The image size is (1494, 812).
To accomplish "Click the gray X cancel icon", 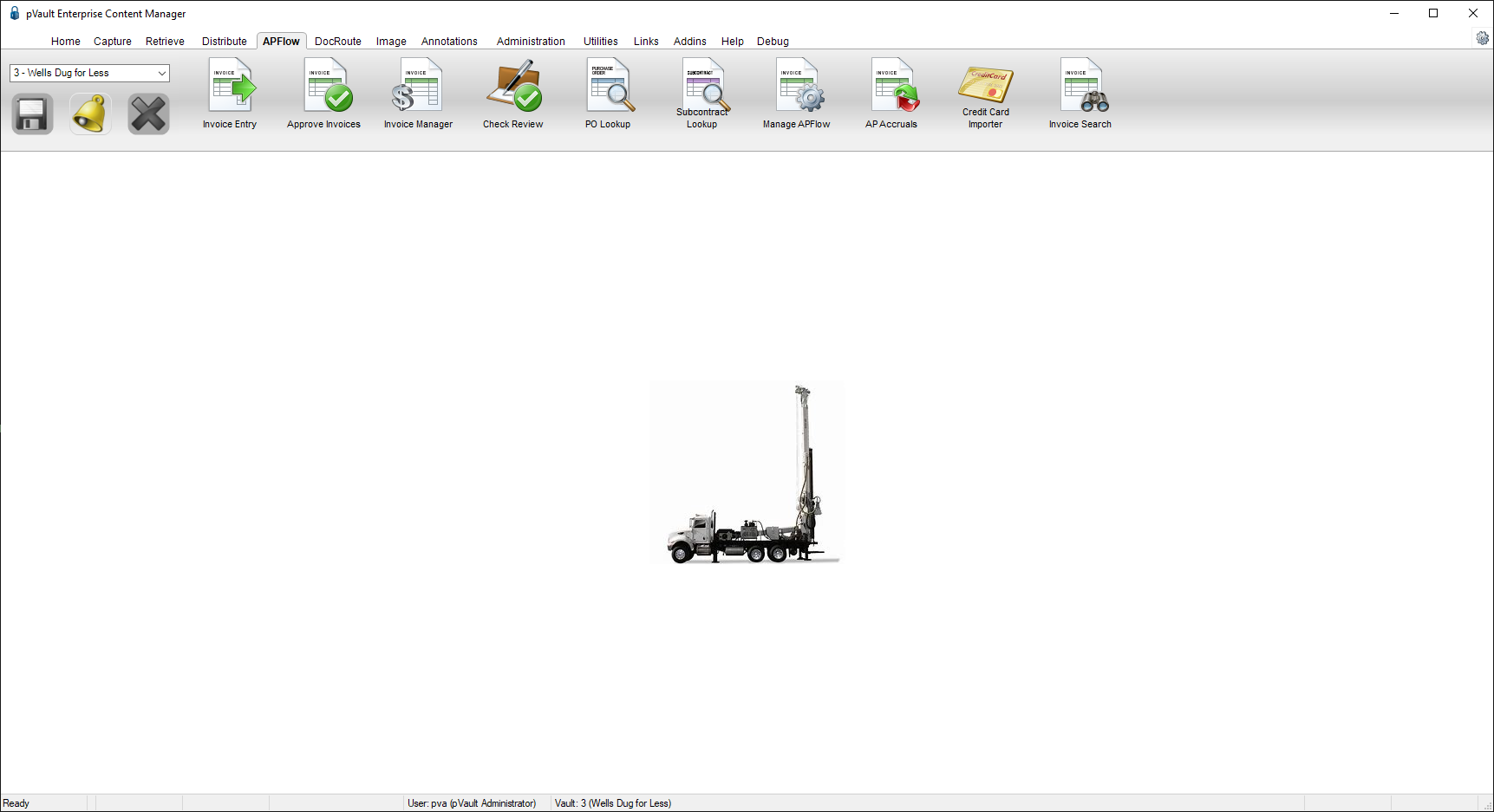I will tap(148, 114).
